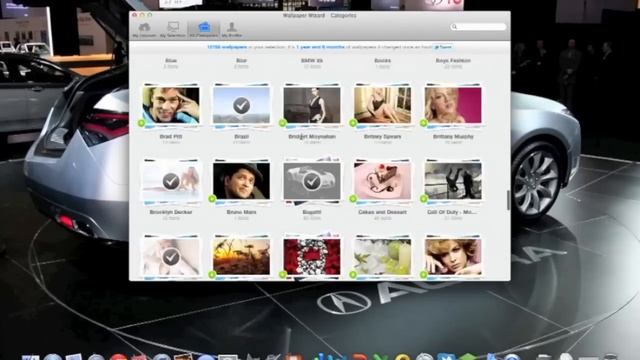Click the Books category label
Screen dimensions: 640x360
382,60
